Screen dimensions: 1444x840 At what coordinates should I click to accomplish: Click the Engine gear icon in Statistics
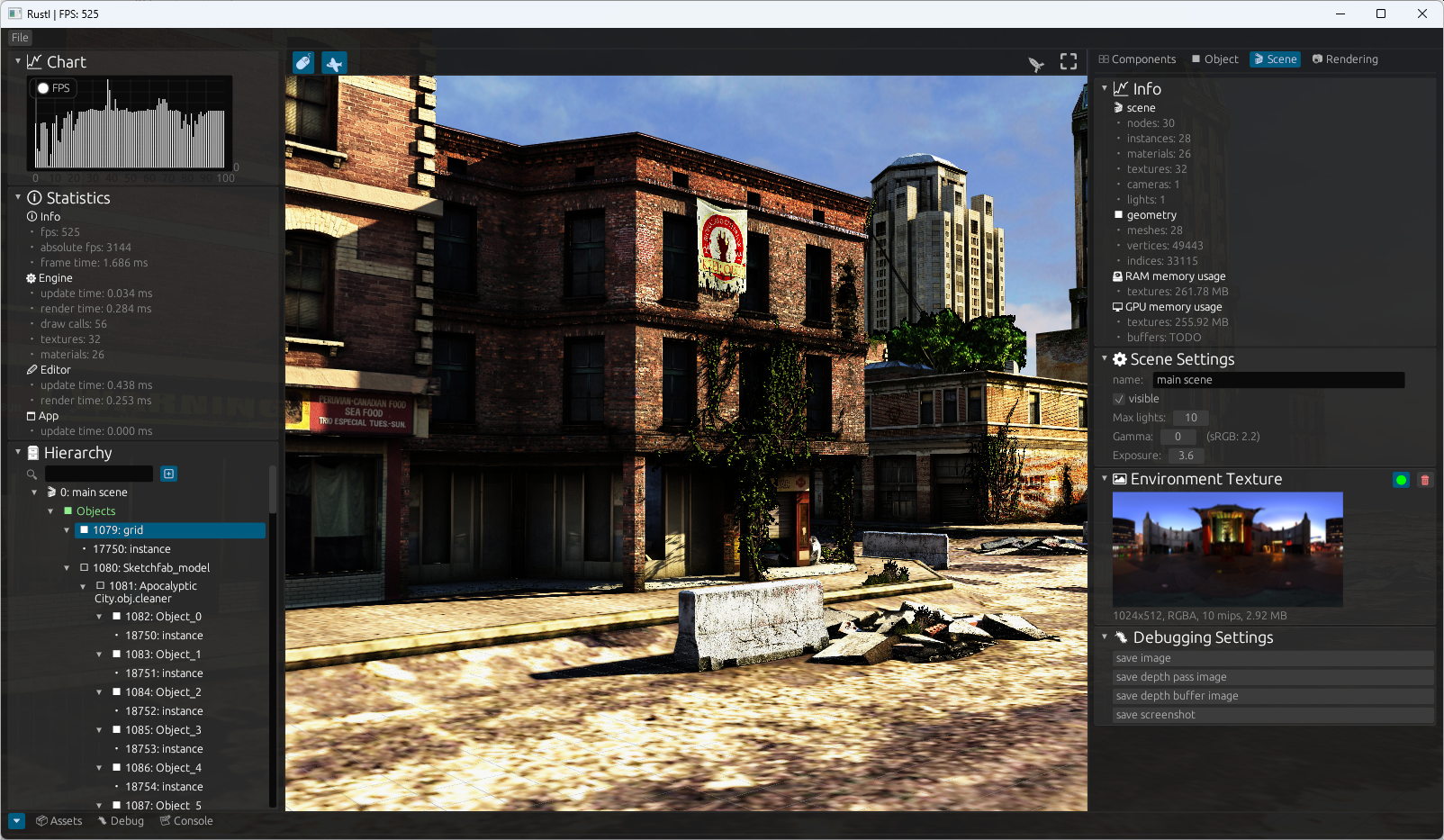pos(32,278)
